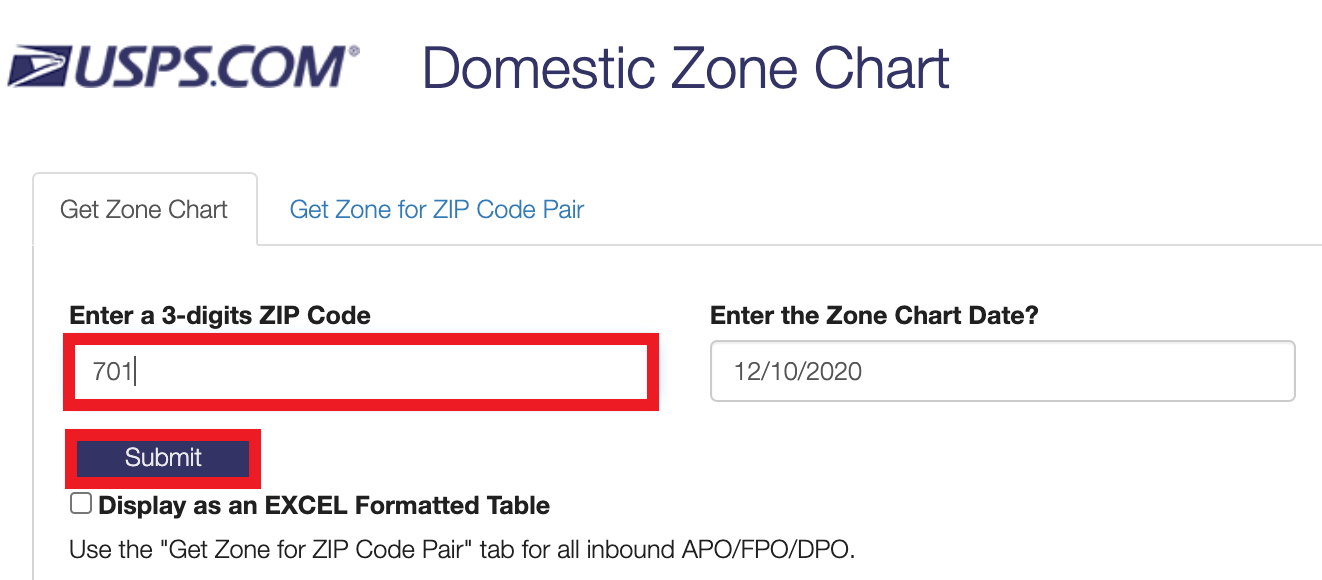The image size is (1322, 580).
Task: Open the USPS.COM logo wordmark
Action: tap(182, 66)
